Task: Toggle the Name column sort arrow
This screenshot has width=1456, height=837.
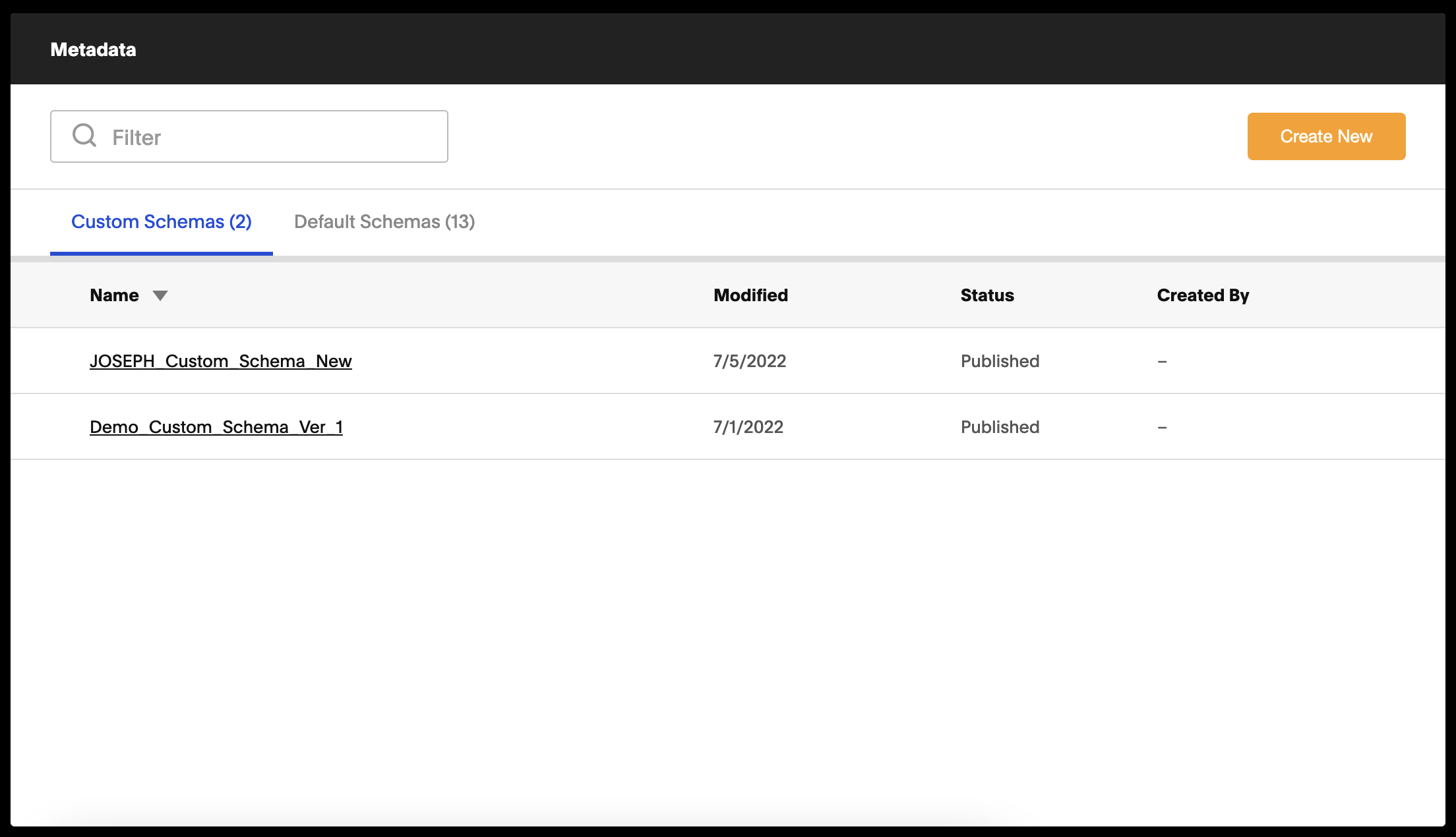Action: click(160, 295)
